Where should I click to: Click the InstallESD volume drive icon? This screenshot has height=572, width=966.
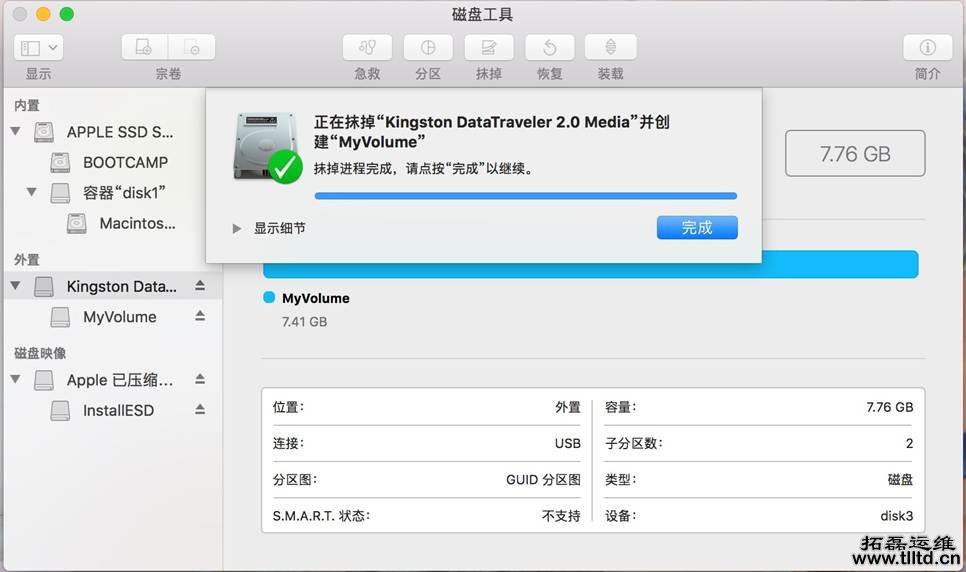pyautogui.click(x=60, y=410)
